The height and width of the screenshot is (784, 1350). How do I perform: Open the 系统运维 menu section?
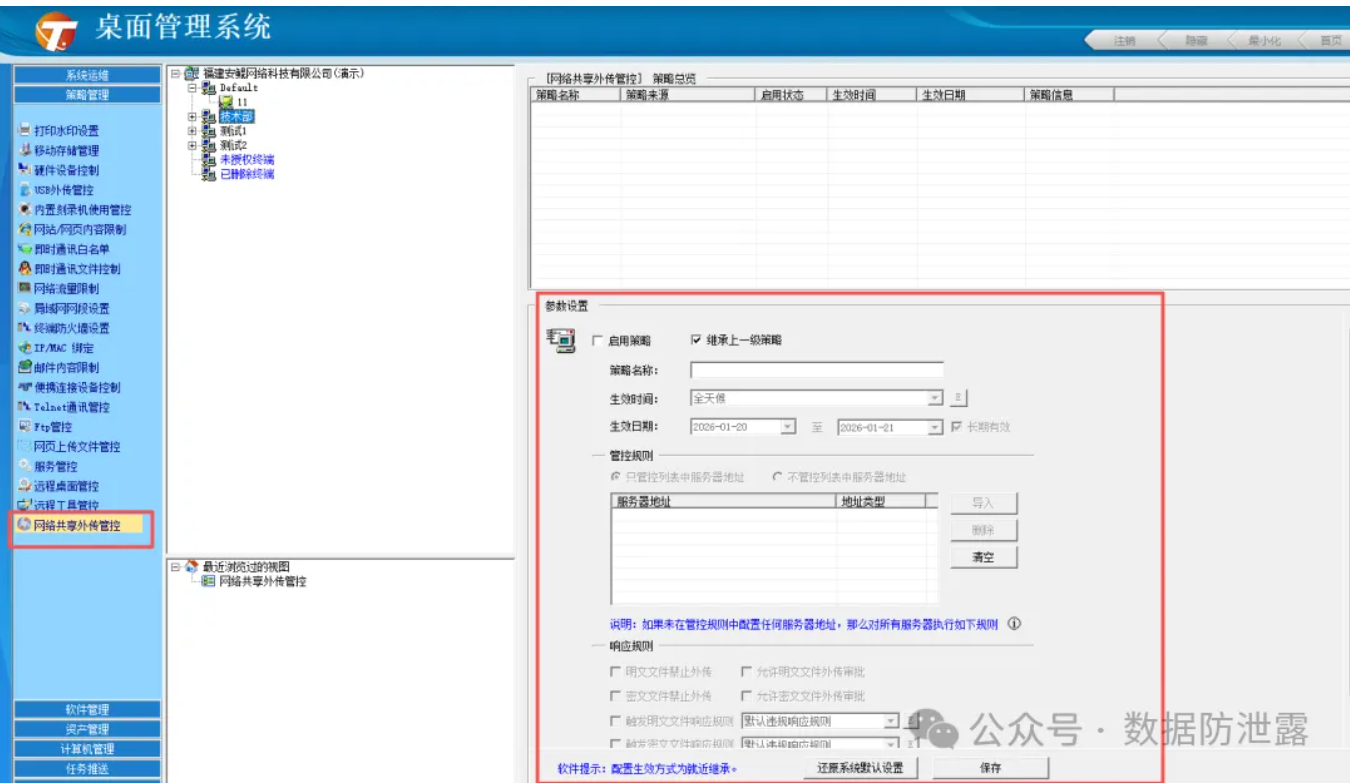click(87, 75)
